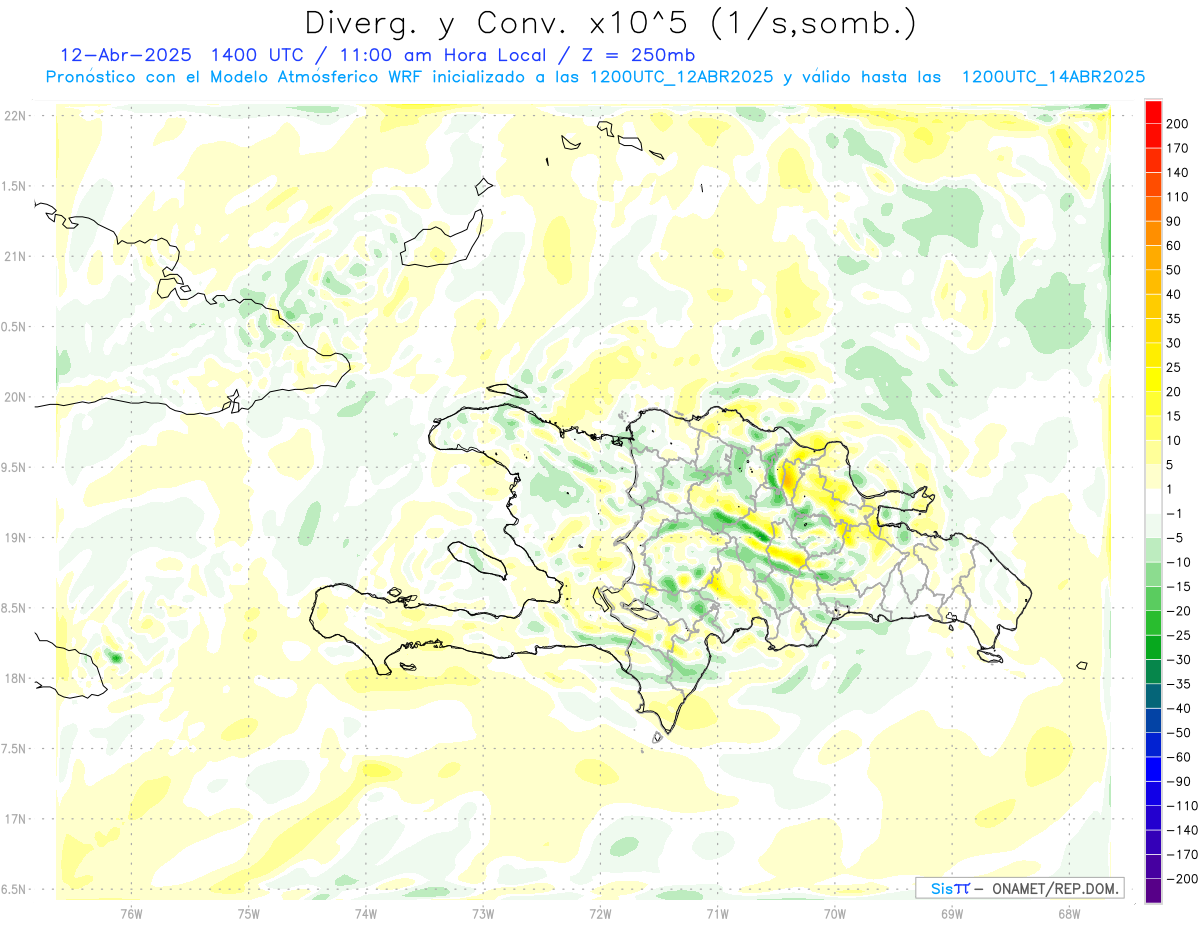Click the 72W longitude label
This screenshot has height=927, width=1200.
point(600,913)
